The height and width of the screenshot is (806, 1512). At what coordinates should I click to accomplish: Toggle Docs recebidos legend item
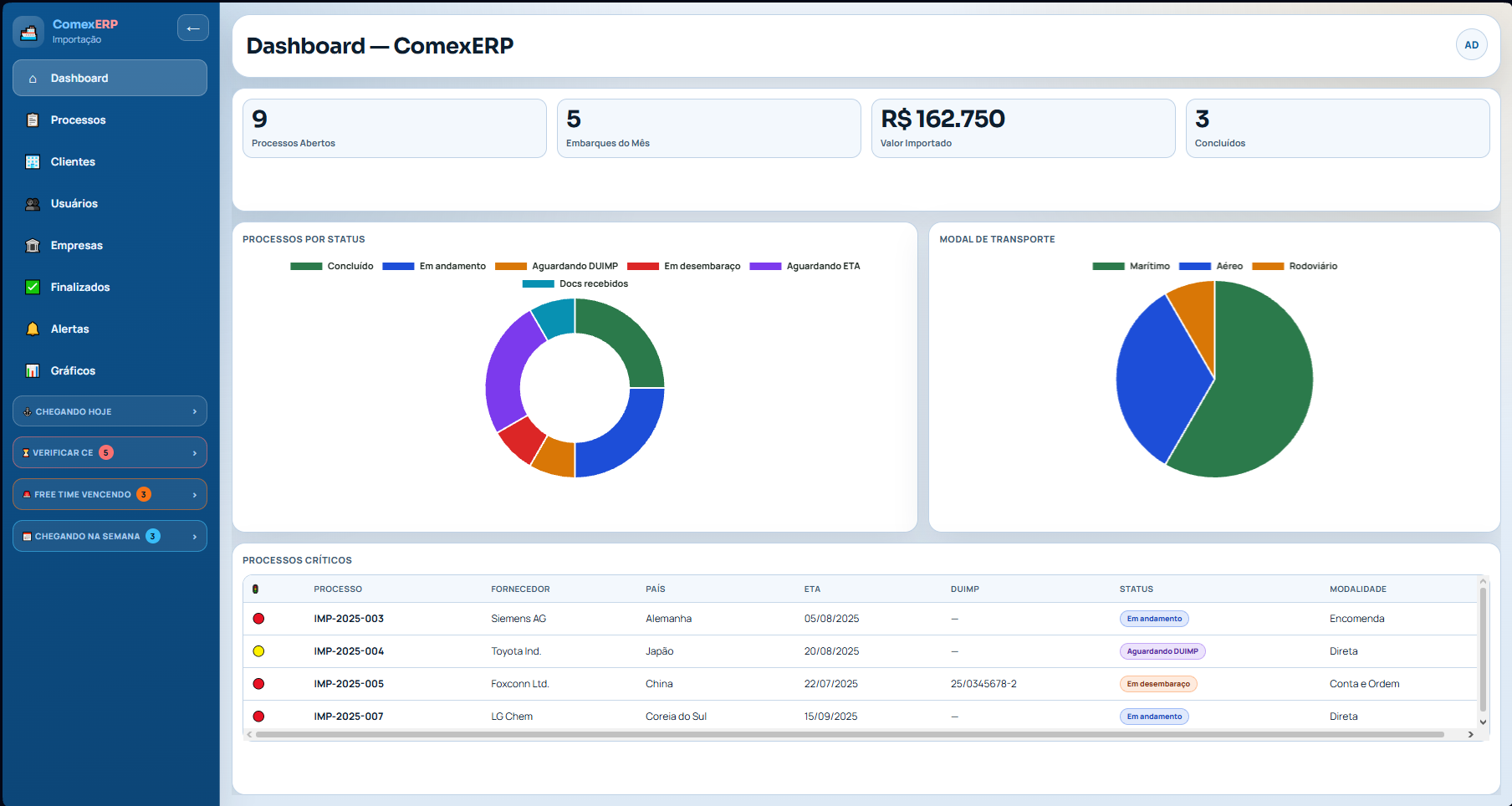pyautogui.click(x=575, y=284)
